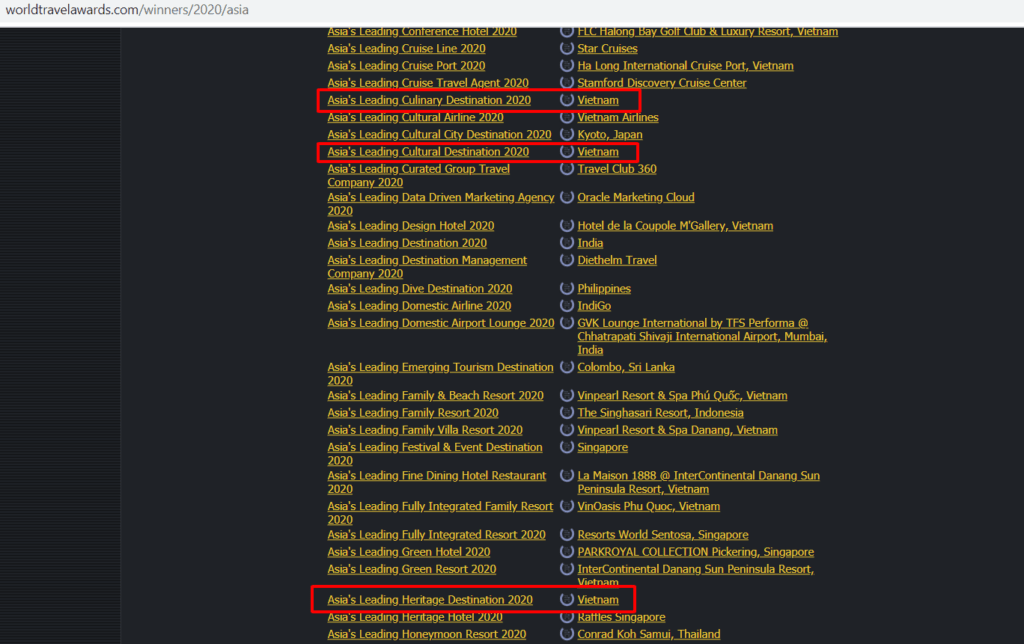Image resolution: width=1024 pixels, height=644 pixels.
Task: Open Asia's Leading Design Hotel 2020
Action: tap(411, 225)
